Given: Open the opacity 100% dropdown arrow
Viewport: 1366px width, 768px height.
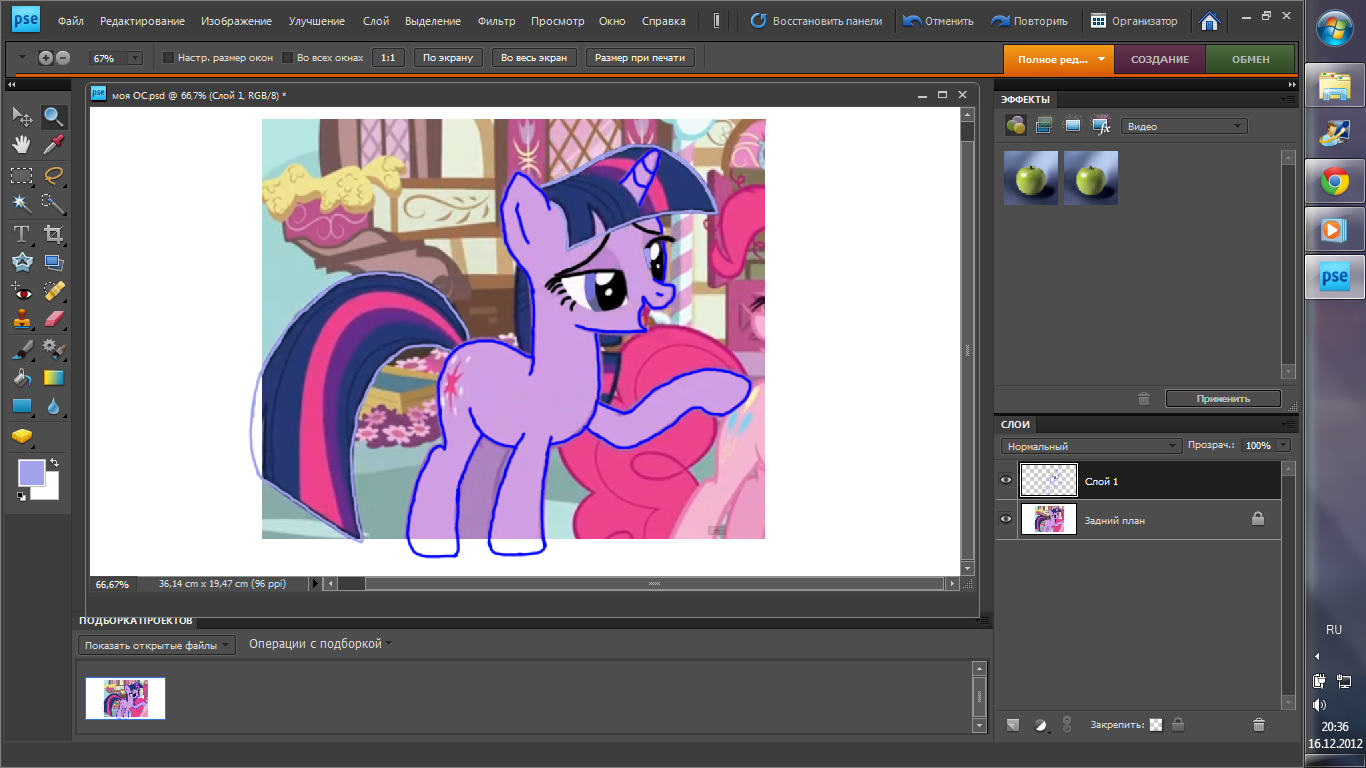Looking at the screenshot, I should tap(1283, 446).
